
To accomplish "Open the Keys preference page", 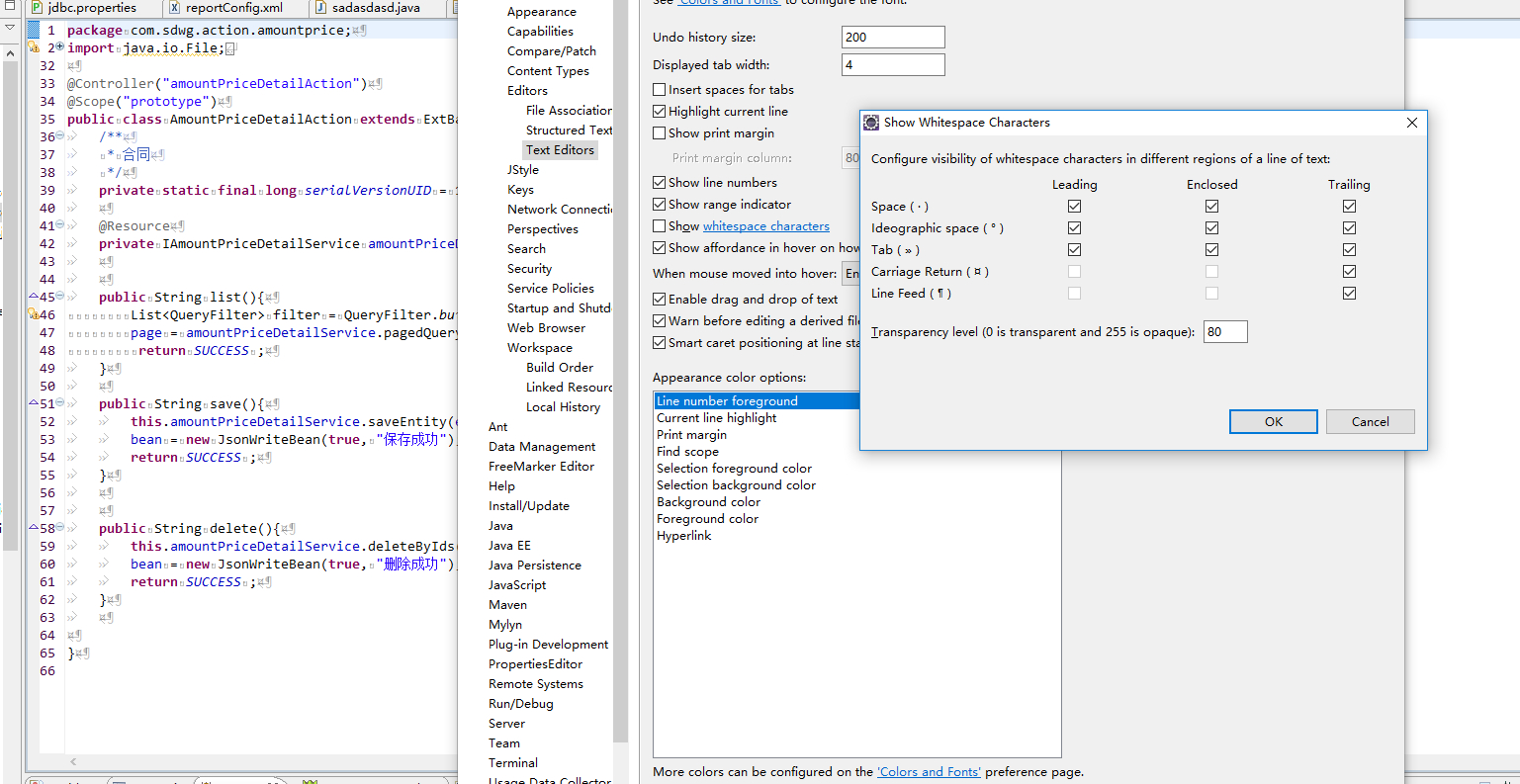I will pos(520,190).
